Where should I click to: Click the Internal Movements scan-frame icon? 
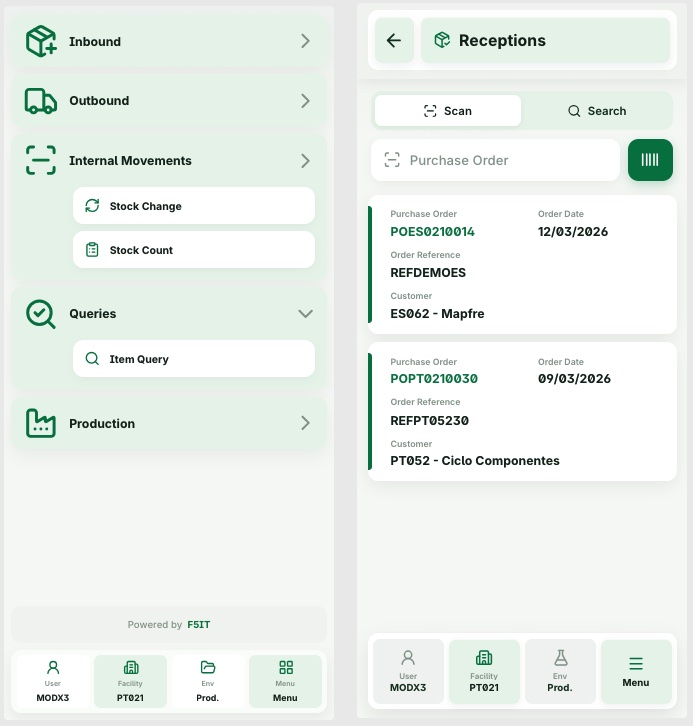click(x=41, y=160)
